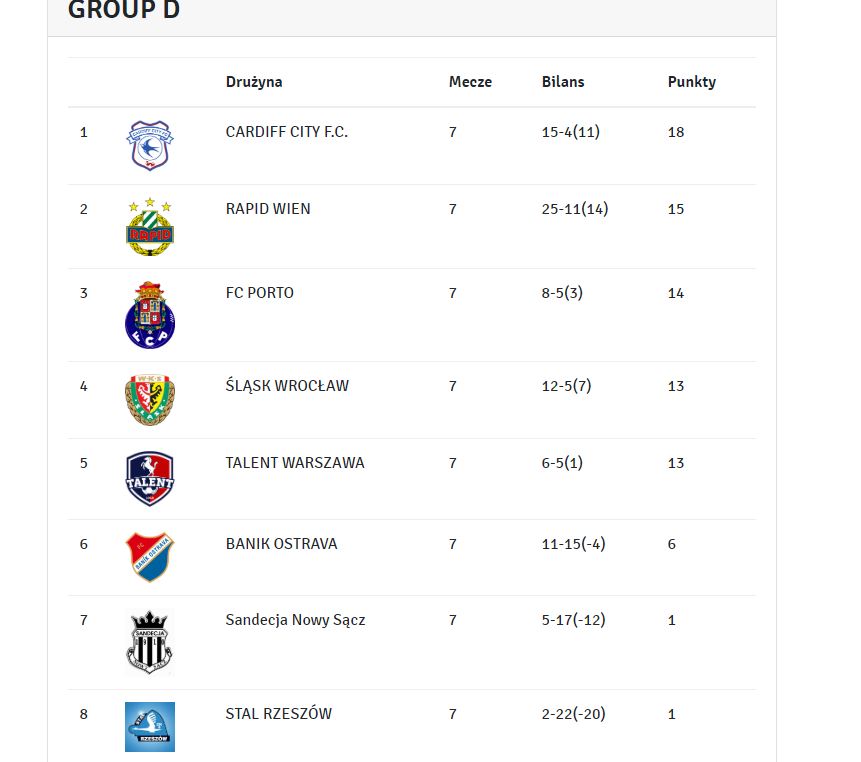Click the Punkty column header
The height and width of the screenshot is (762, 861).
(x=692, y=82)
